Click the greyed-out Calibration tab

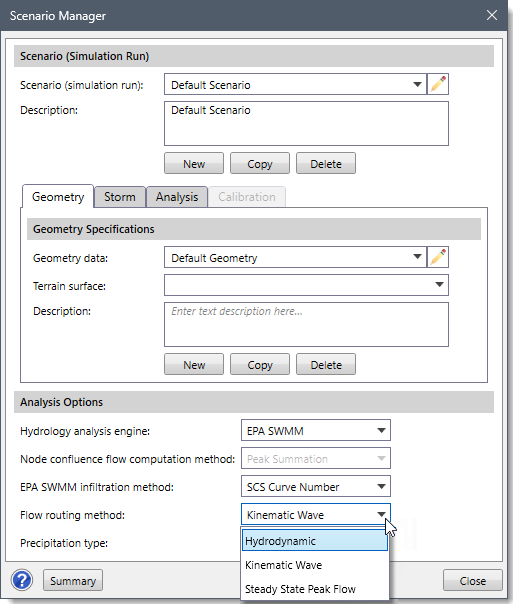[x=247, y=197]
